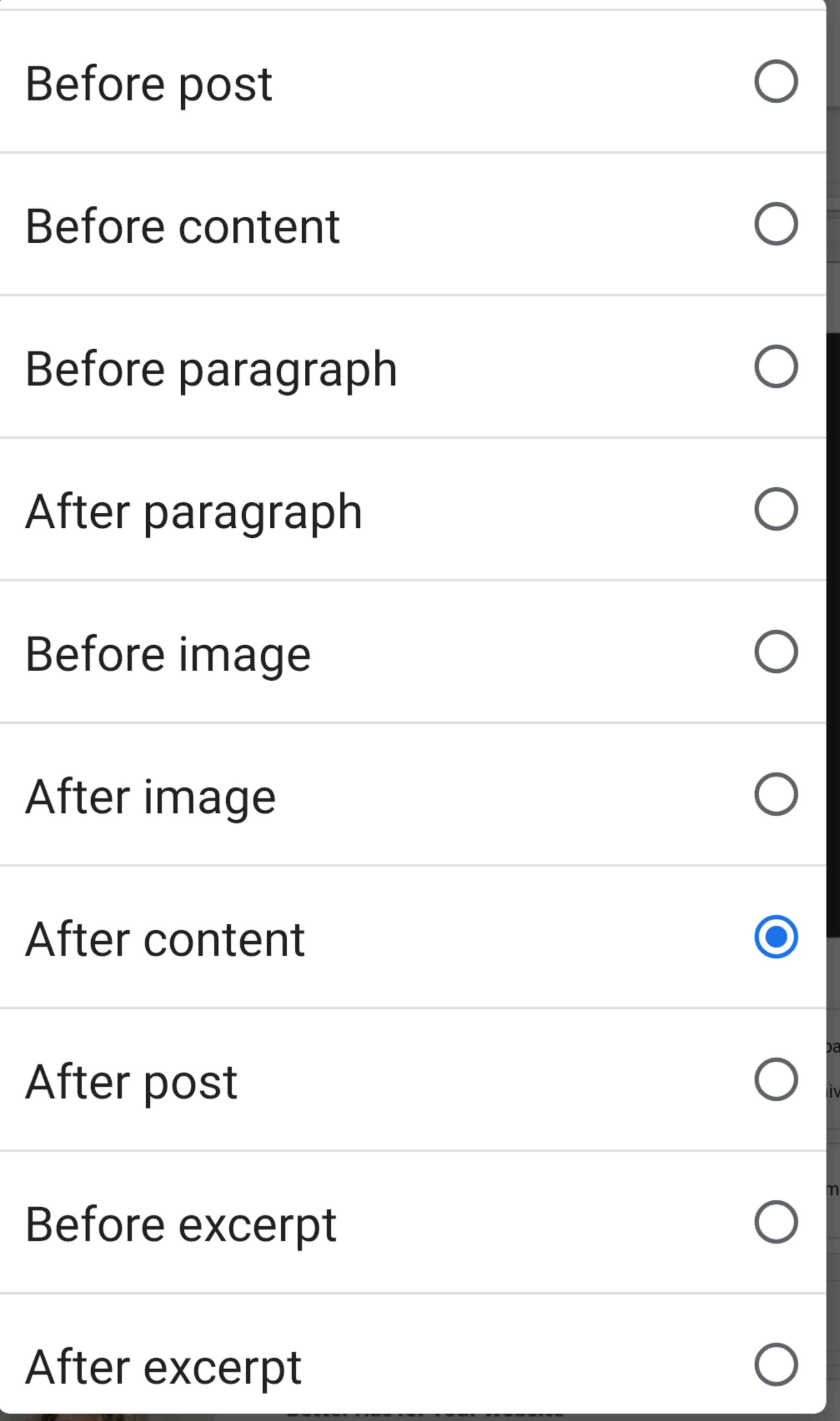Image resolution: width=840 pixels, height=1421 pixels.
Task: Tap the After post option text
Action: click(131, 1083)
